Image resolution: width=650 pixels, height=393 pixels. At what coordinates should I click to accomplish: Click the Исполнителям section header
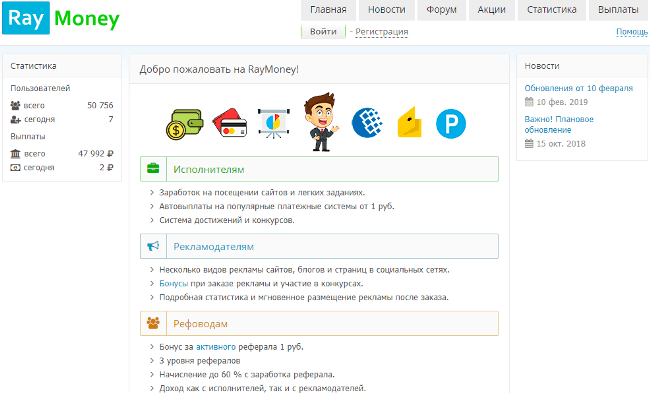tap(319, 169)
